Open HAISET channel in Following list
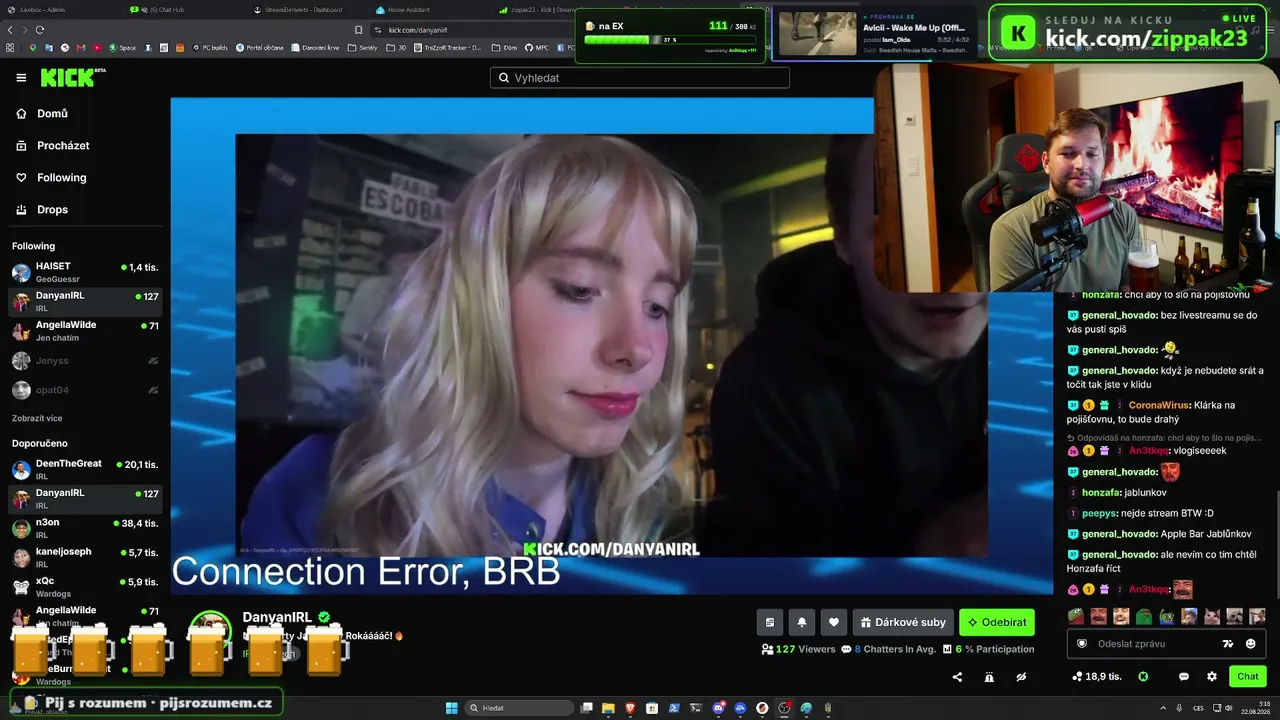 pos(85,272)
